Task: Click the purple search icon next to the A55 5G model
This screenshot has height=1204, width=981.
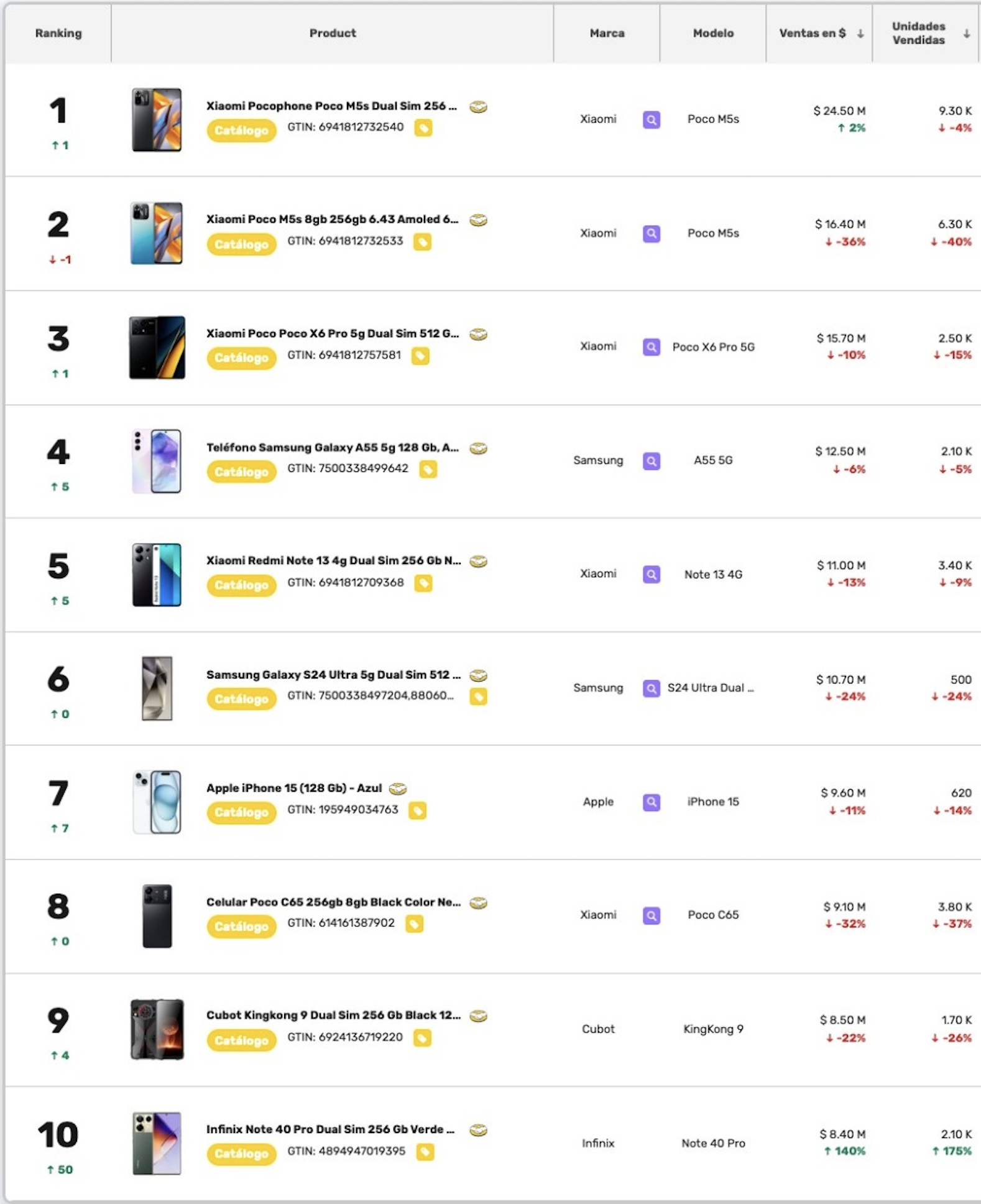Action: (x=651, y=461)
